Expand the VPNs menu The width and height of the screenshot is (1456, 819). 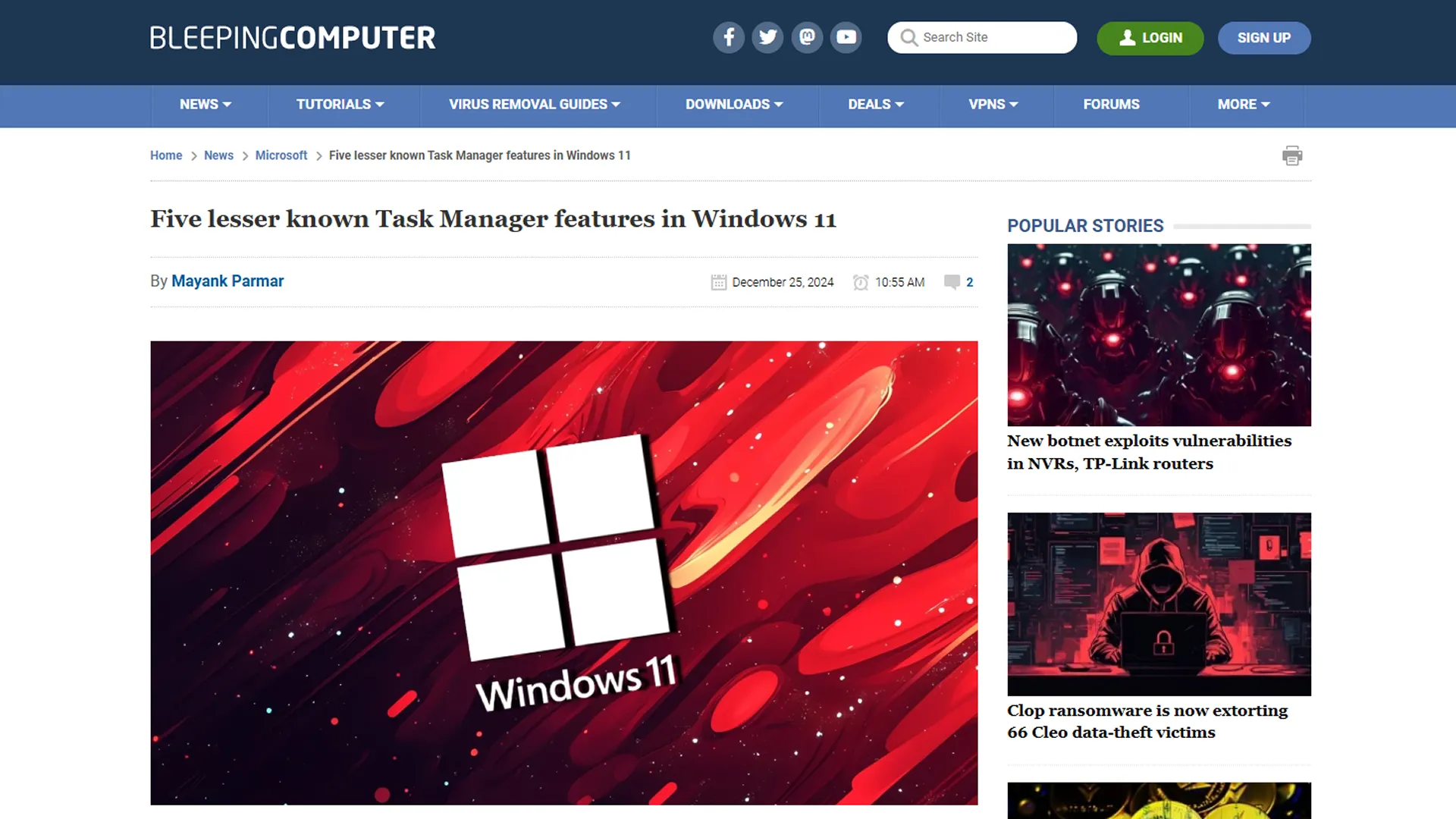click(x=993, y=105)
